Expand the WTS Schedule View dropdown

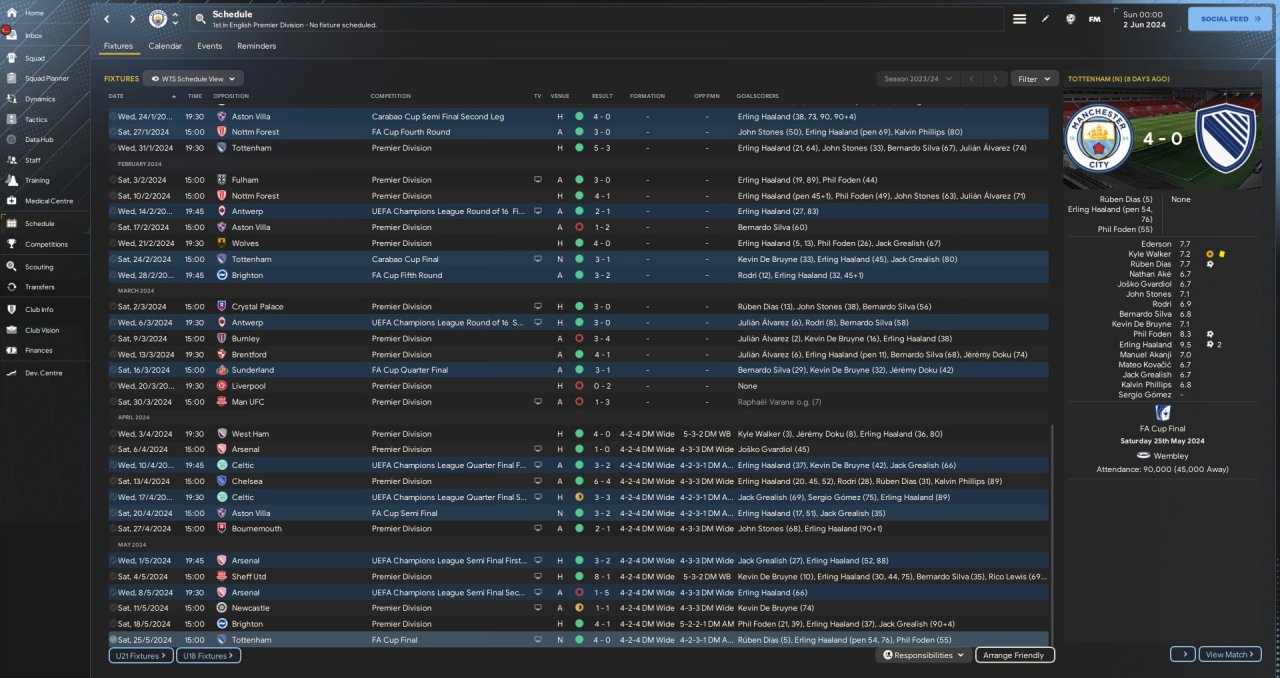pyautogui.click(x=194, y=78)
